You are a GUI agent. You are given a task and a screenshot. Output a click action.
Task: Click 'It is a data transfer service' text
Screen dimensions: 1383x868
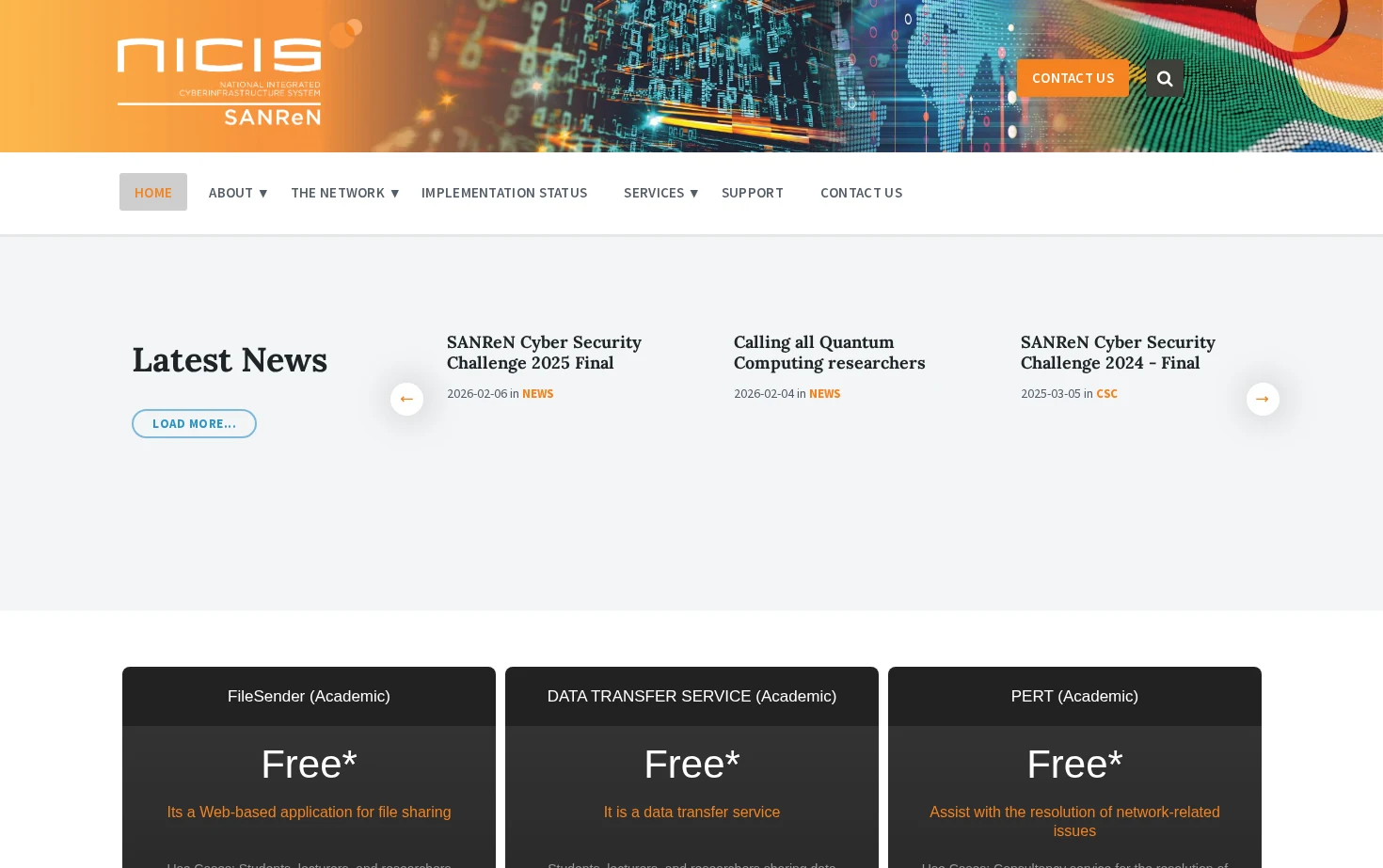(x=691, y=812)
